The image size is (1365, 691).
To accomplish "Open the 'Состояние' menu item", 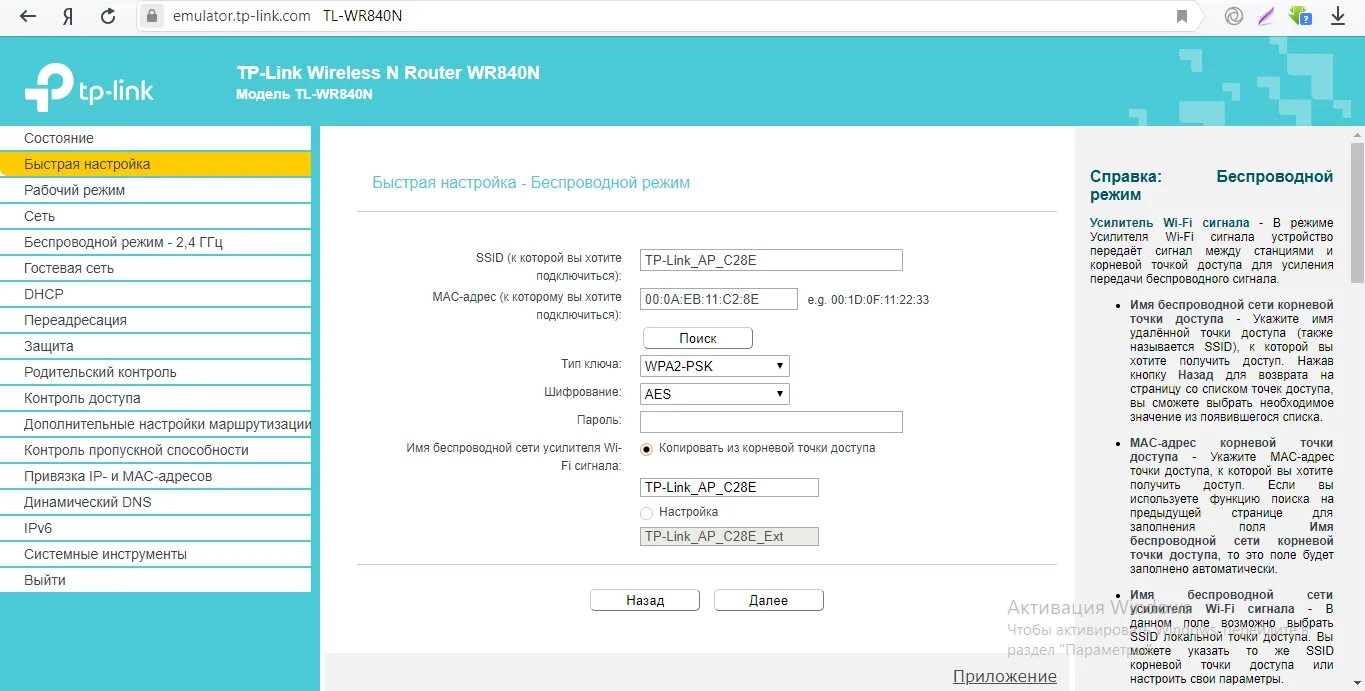I will [155, 138].
